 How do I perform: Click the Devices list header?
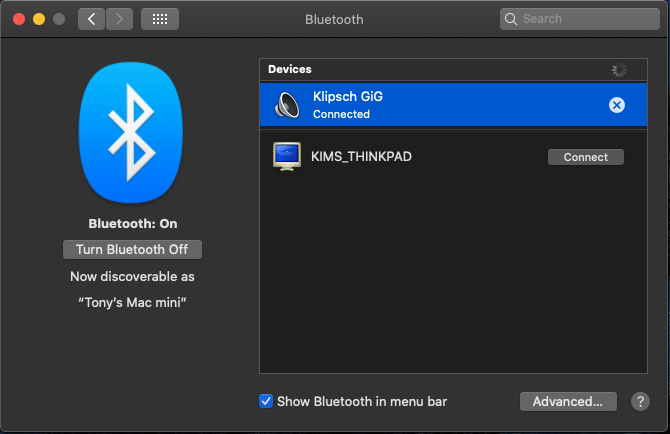click(x=453, y=70)
